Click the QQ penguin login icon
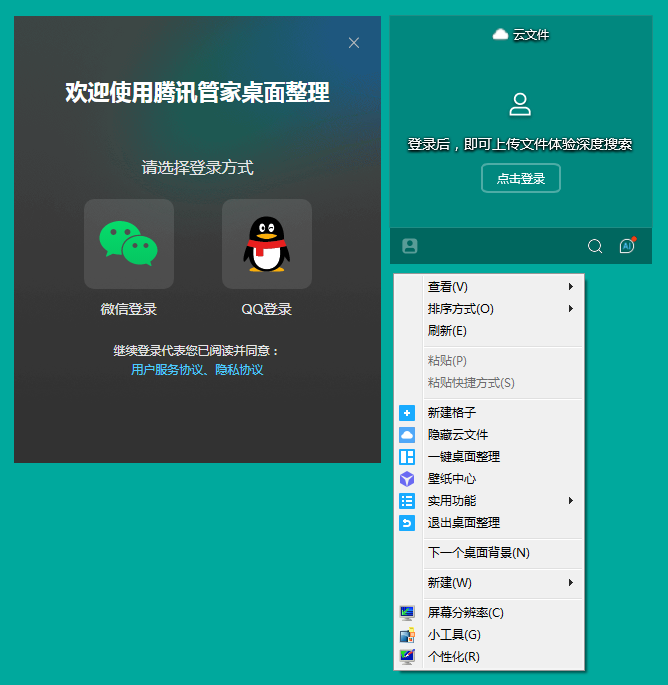Viewport: 668px width, 685px height. click(x=266, y=243)
